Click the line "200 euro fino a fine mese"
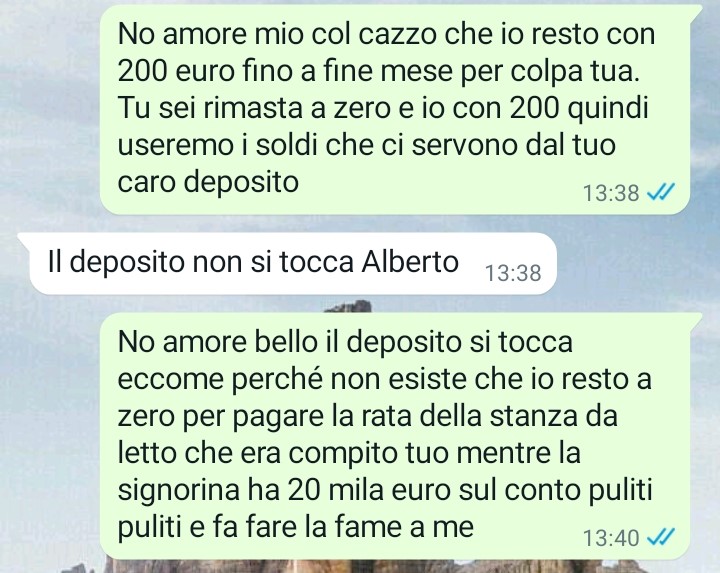Image resolution: width=720 pixels, height=573 pixels. 379,72
